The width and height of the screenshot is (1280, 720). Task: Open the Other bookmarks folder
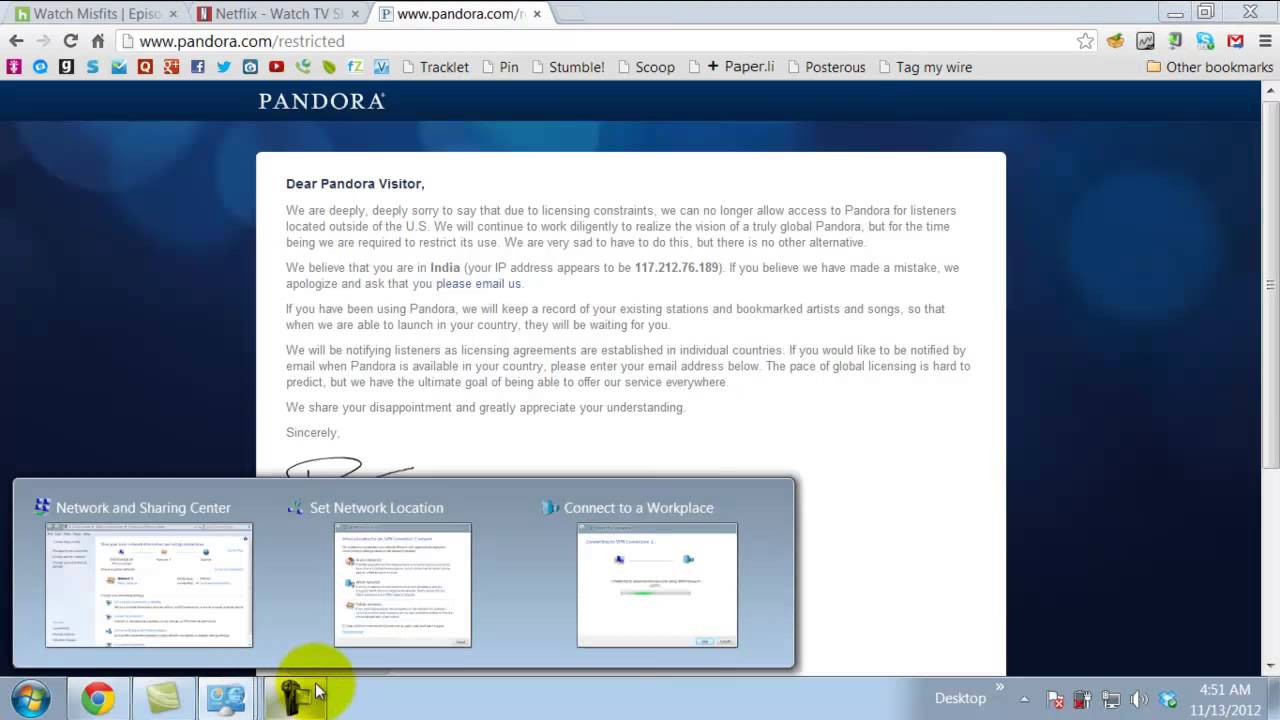(1209, 67)
